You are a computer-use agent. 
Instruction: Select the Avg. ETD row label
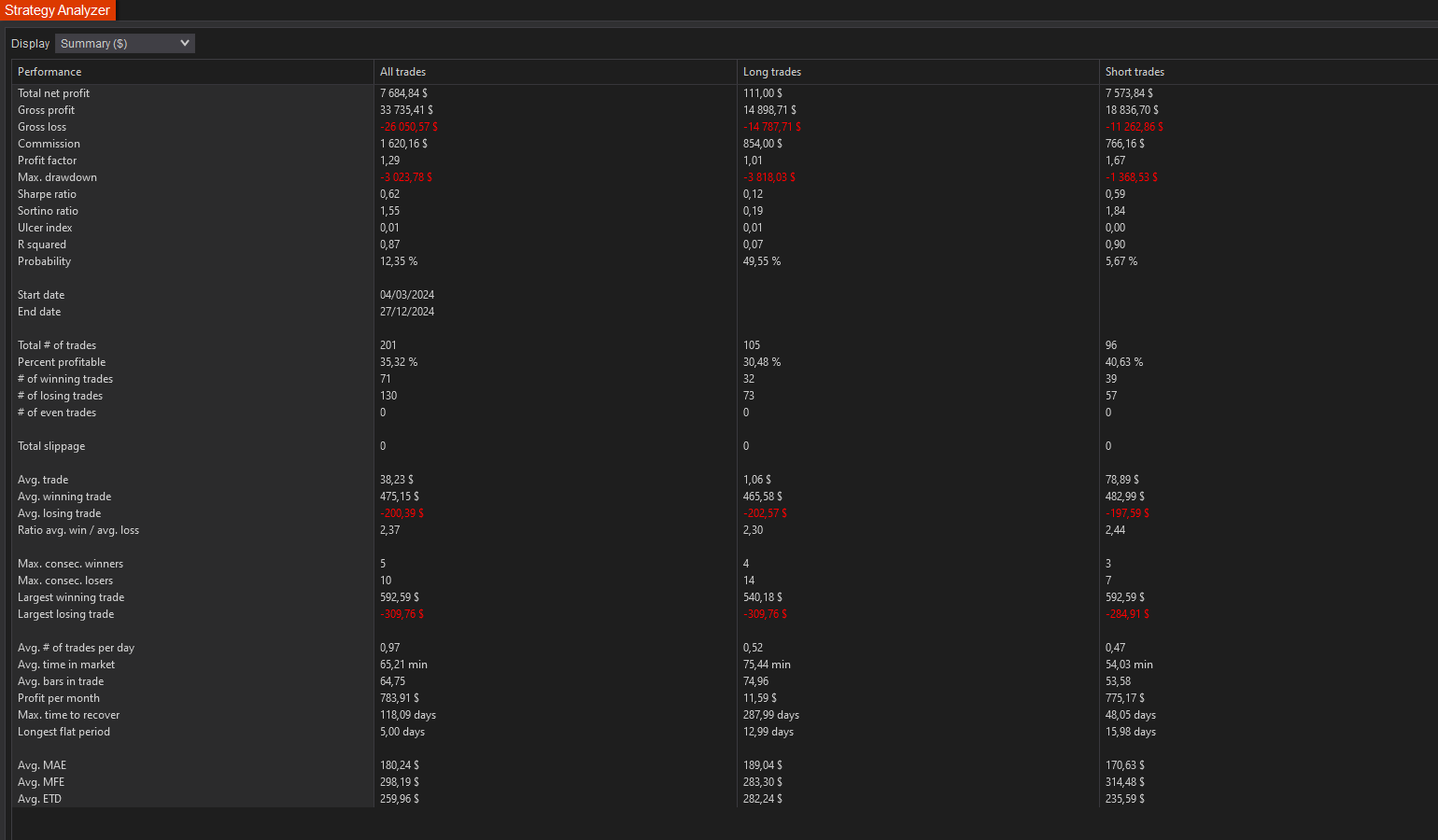(39, 799)
